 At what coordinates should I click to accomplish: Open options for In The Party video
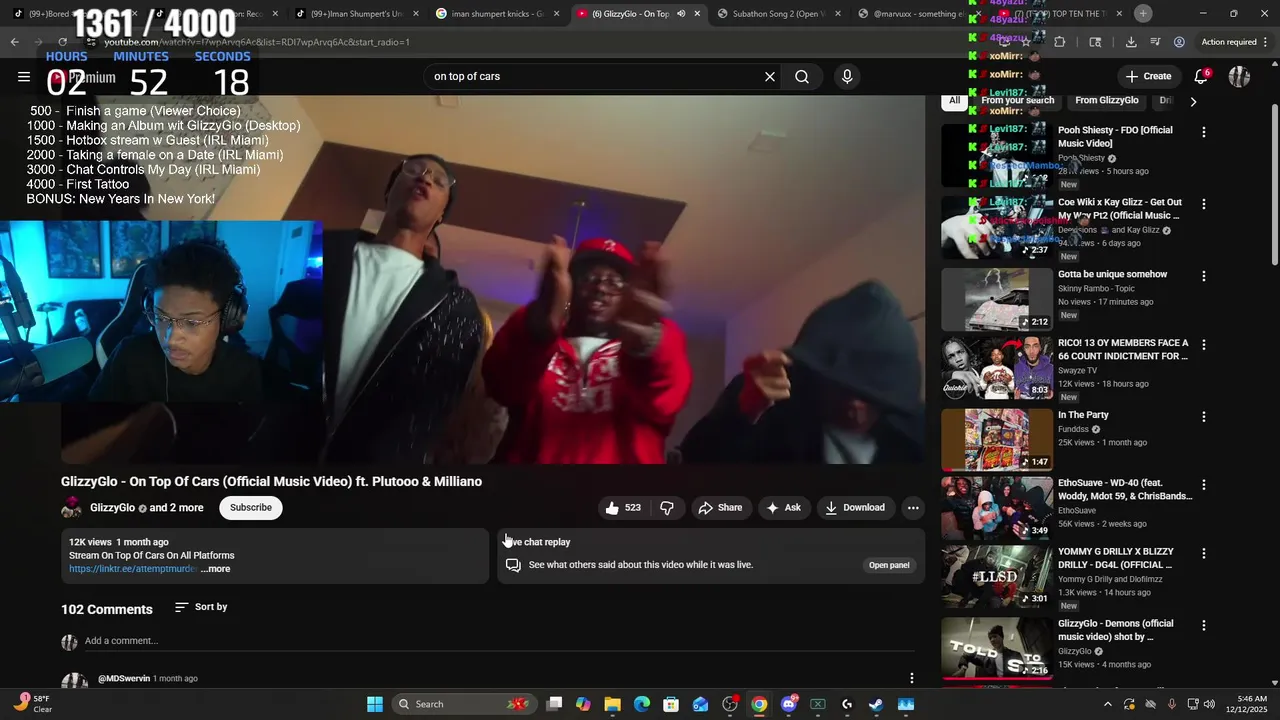[1204, 417]
